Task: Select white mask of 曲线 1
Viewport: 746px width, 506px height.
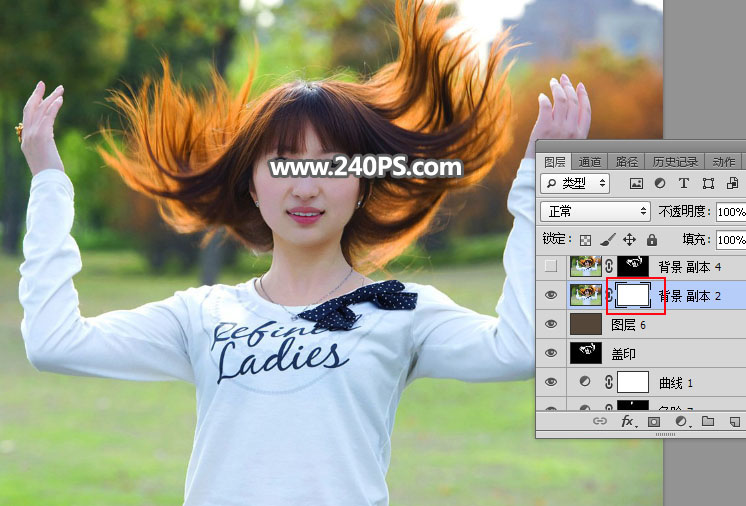Action: point(633,382)
